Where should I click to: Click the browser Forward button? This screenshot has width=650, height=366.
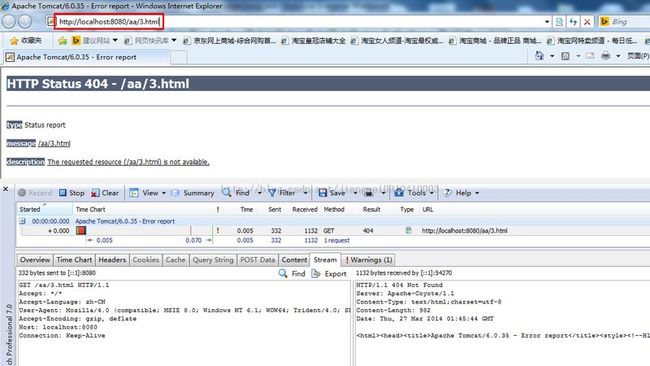25,22
